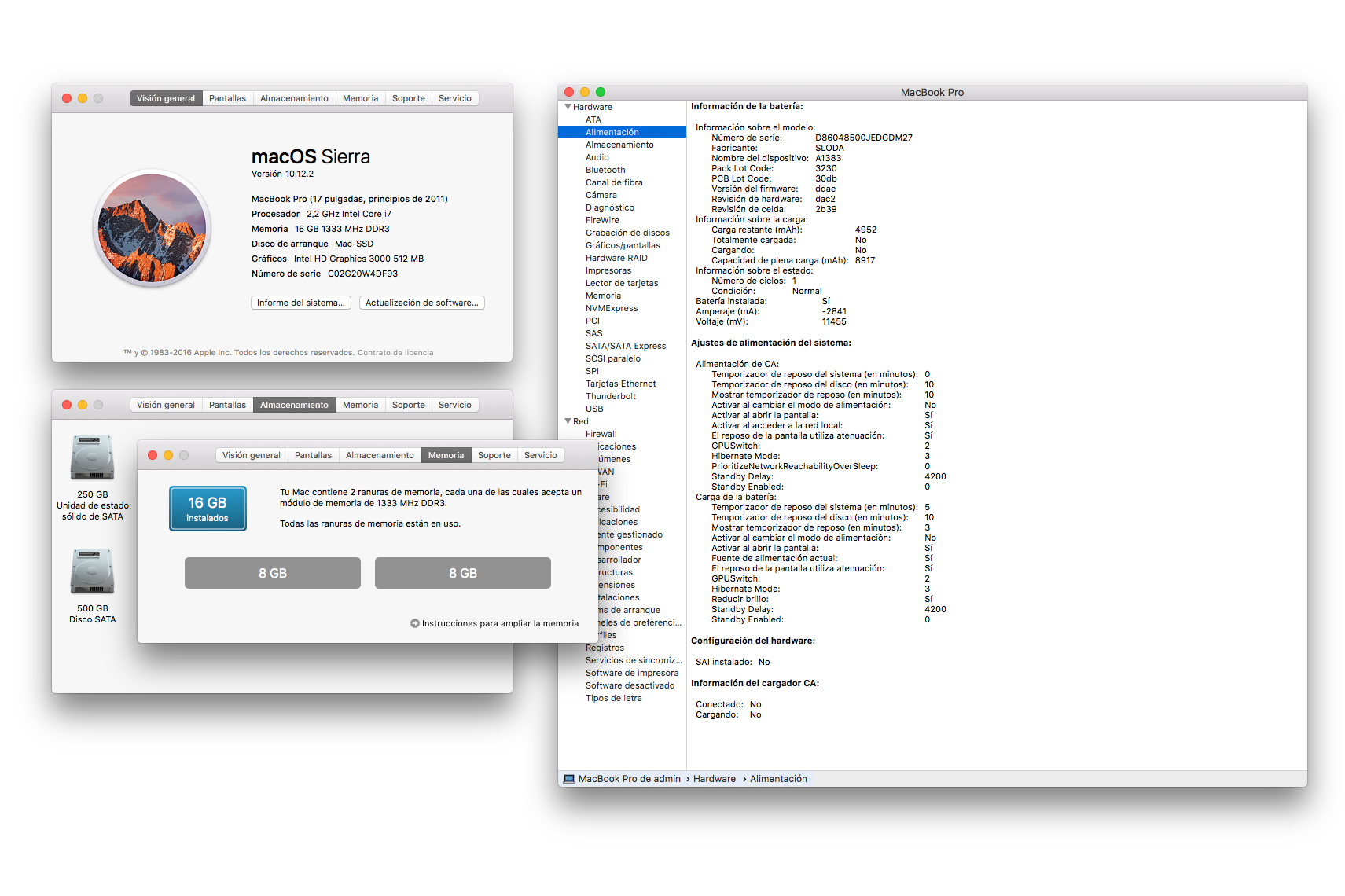
Task: Click the macOS Sierra mountain logo image
Action: 152,229
